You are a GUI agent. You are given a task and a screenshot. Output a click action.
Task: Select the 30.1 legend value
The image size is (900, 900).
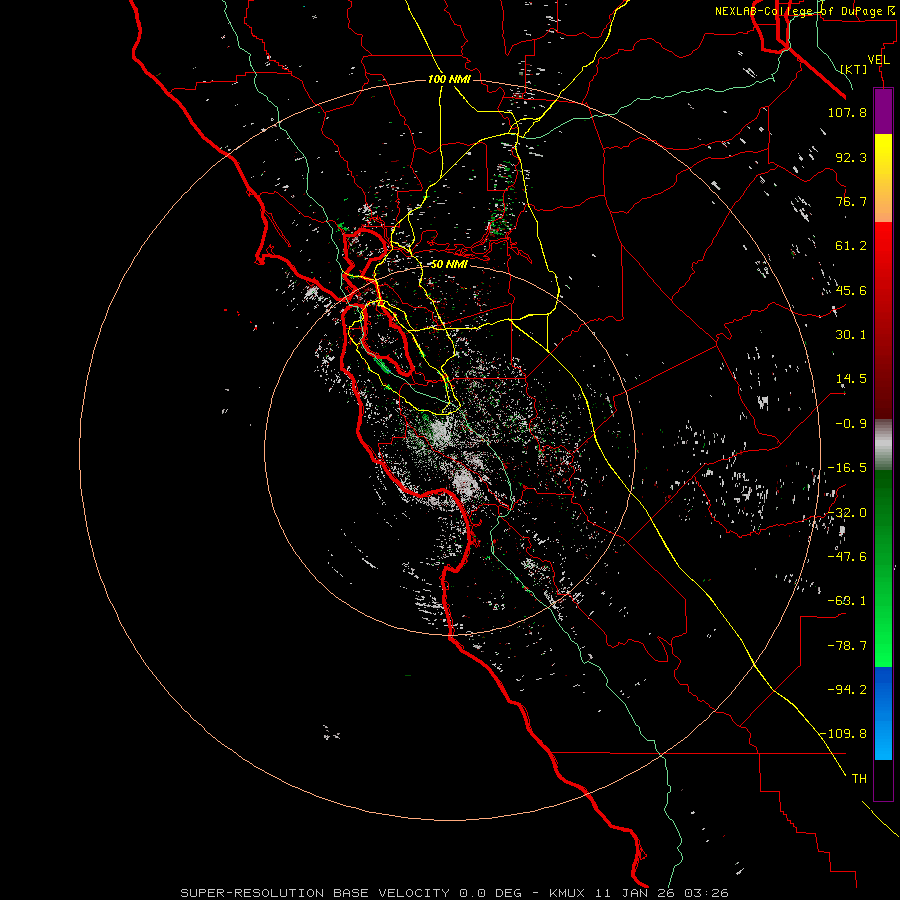click(851, 335)
